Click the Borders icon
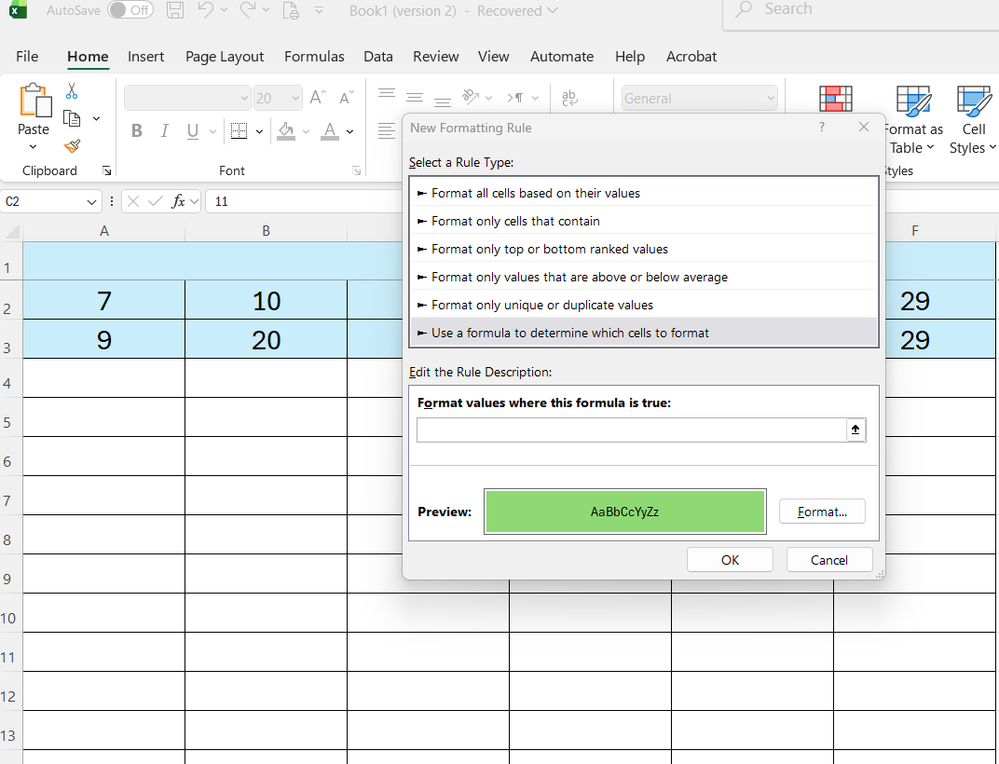Screen dimensions: 999x764 pyautogui.click(x=239, y=131)
